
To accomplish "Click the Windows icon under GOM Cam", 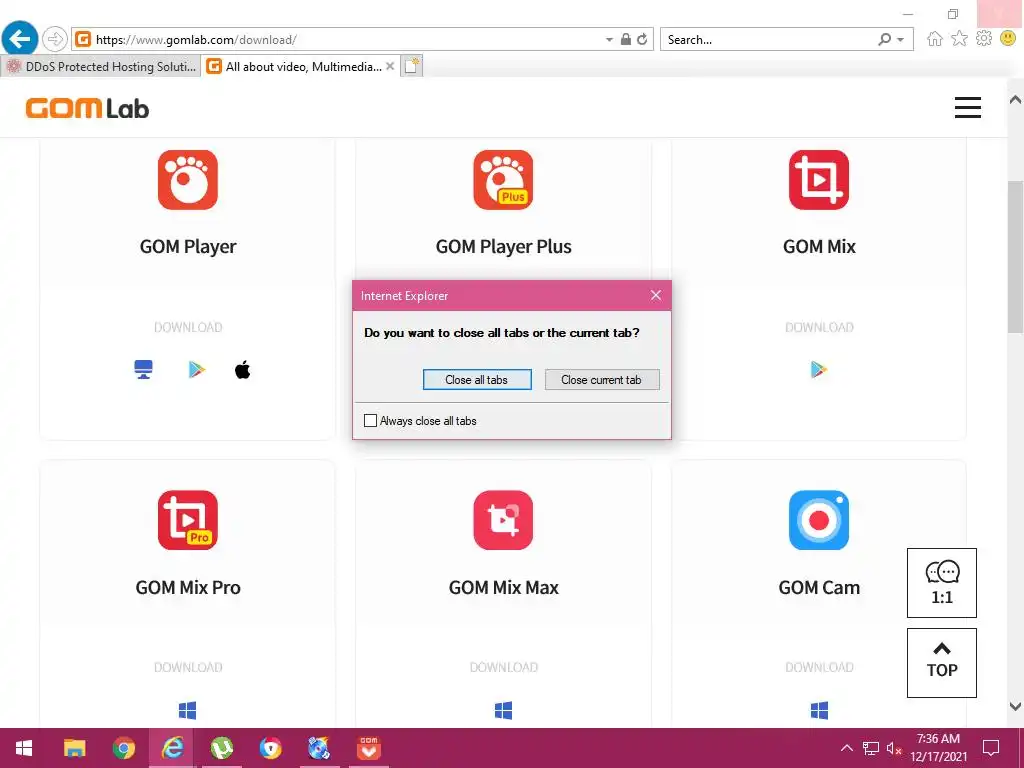I will [819, 710].
